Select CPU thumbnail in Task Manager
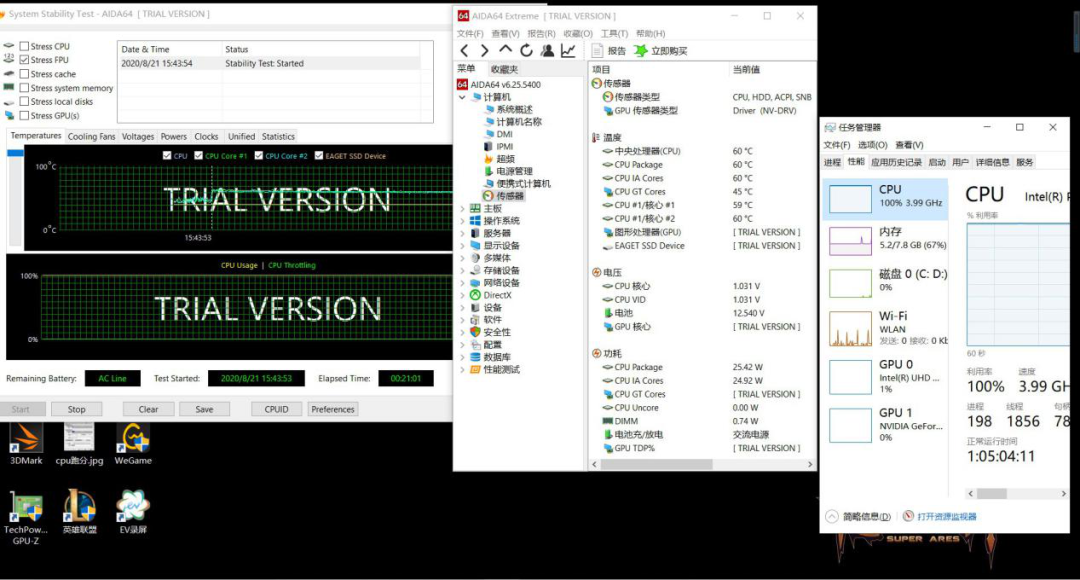The height and width of the screenshot is (580, 1080). click(x=850, y=198)
